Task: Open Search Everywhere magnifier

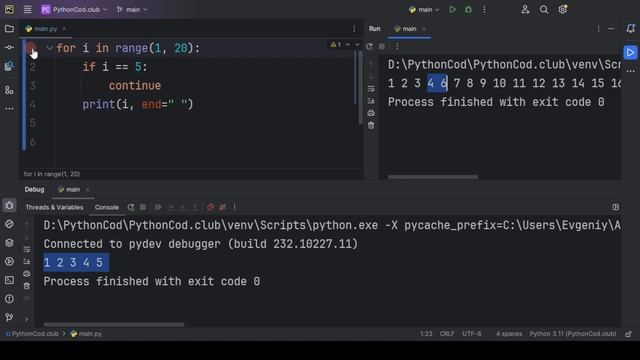Action: 544,9
